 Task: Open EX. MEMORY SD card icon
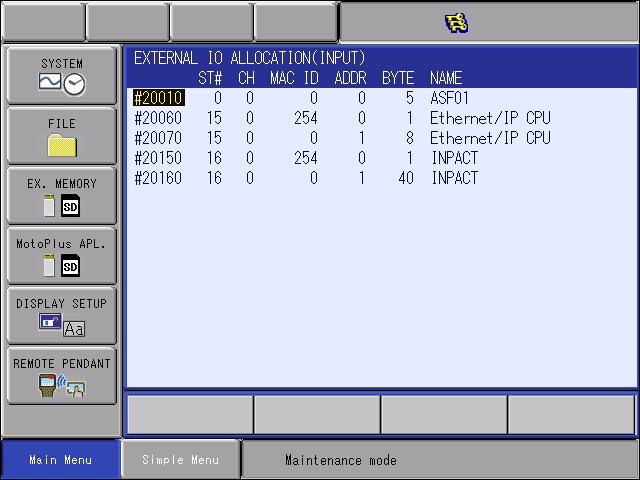62,195
